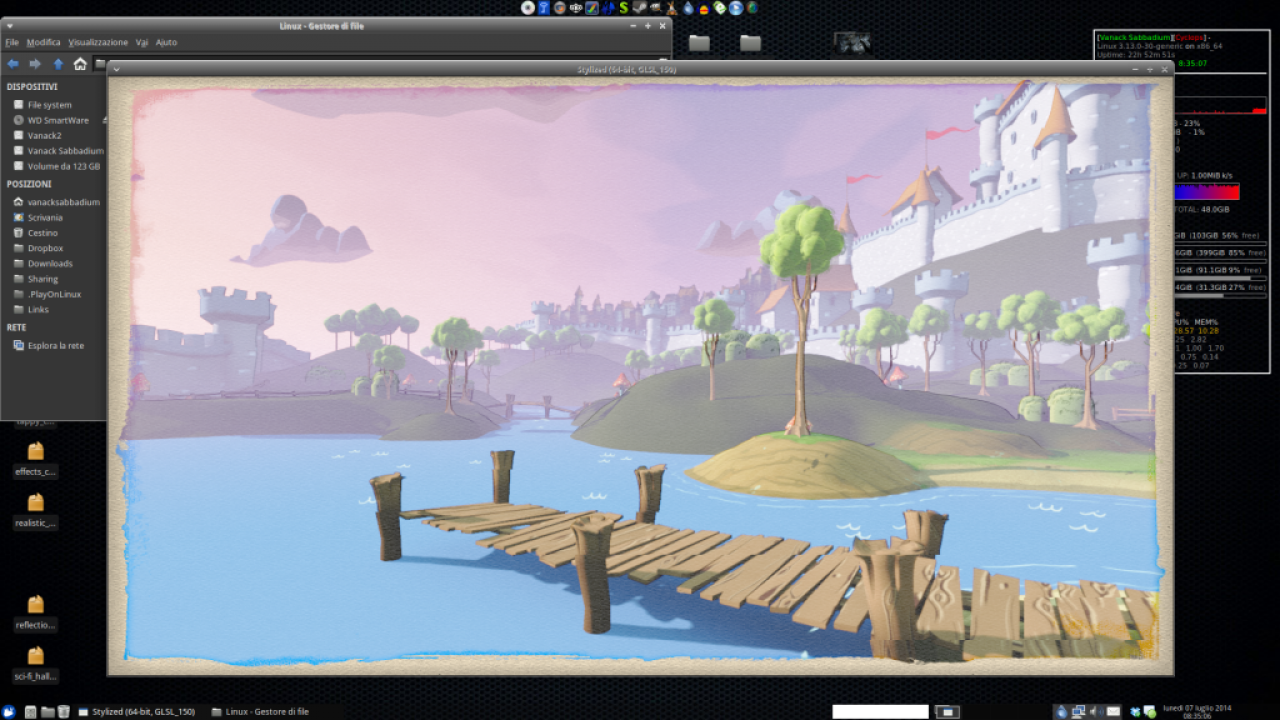Open vanacksabbadium home location
1280x720 pixels.
click(x=55, y=202)
